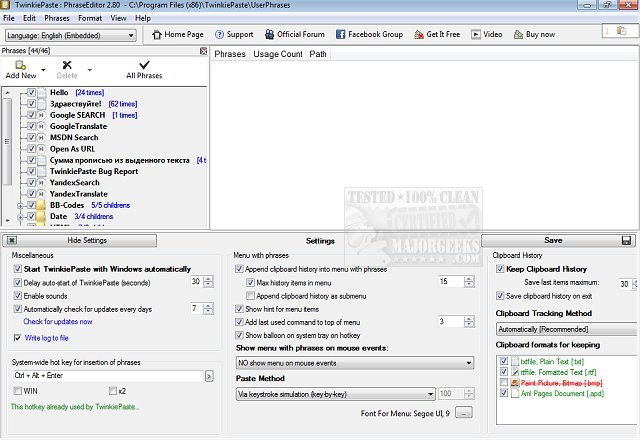The image size is (640, 440).
Task: Open the View menu
Action: 118,18
